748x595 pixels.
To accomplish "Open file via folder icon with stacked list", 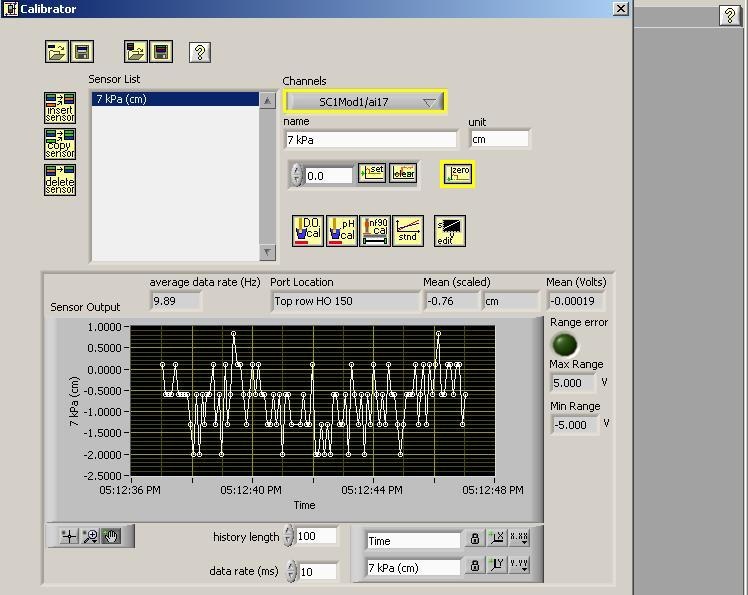I will [x=135, y=52].
